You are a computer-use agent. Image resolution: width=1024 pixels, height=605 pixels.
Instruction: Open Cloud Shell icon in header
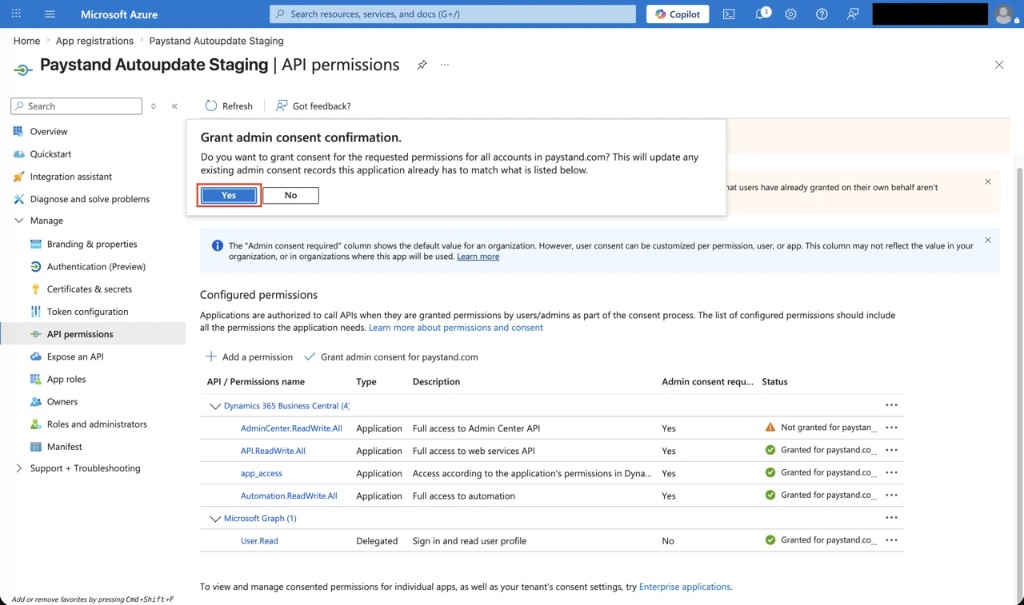pos(729,14)
